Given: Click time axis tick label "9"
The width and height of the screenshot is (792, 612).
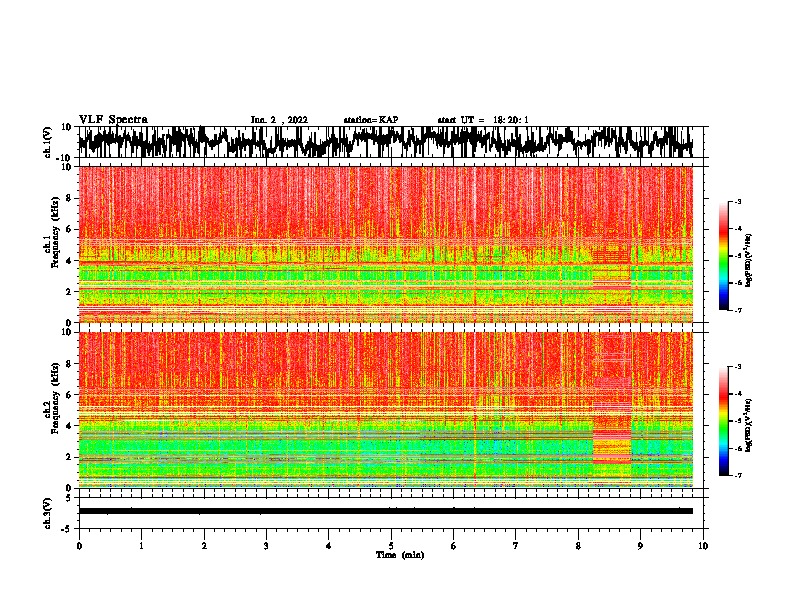Looking at the screenshot, I should [640, 546].
